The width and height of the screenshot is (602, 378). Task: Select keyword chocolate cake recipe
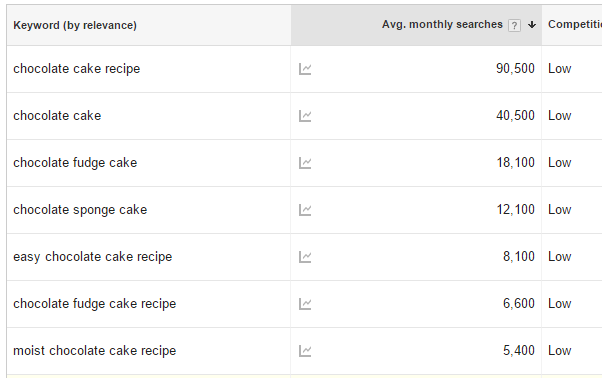point(77,69)
